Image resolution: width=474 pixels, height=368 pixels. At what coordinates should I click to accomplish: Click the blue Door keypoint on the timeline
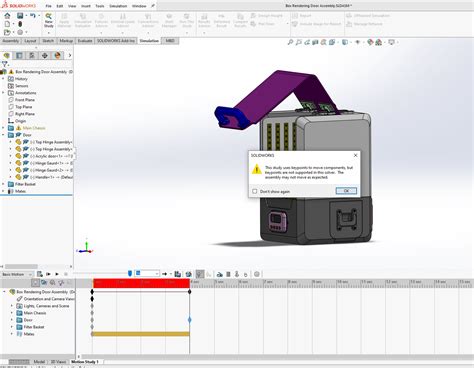[190, 320]
